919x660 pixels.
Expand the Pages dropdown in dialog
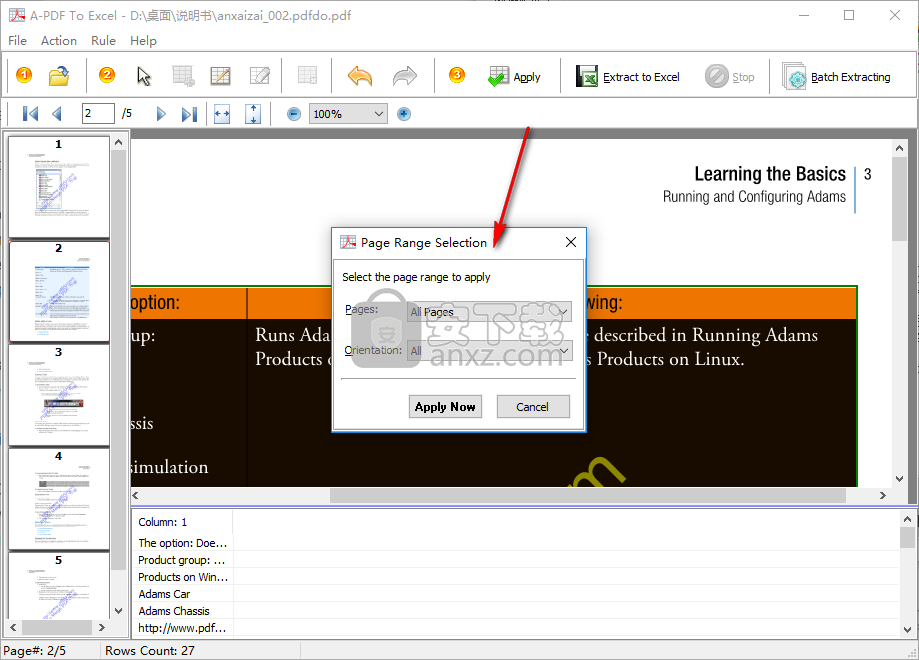pyautogui.click(x=489, y=312)
